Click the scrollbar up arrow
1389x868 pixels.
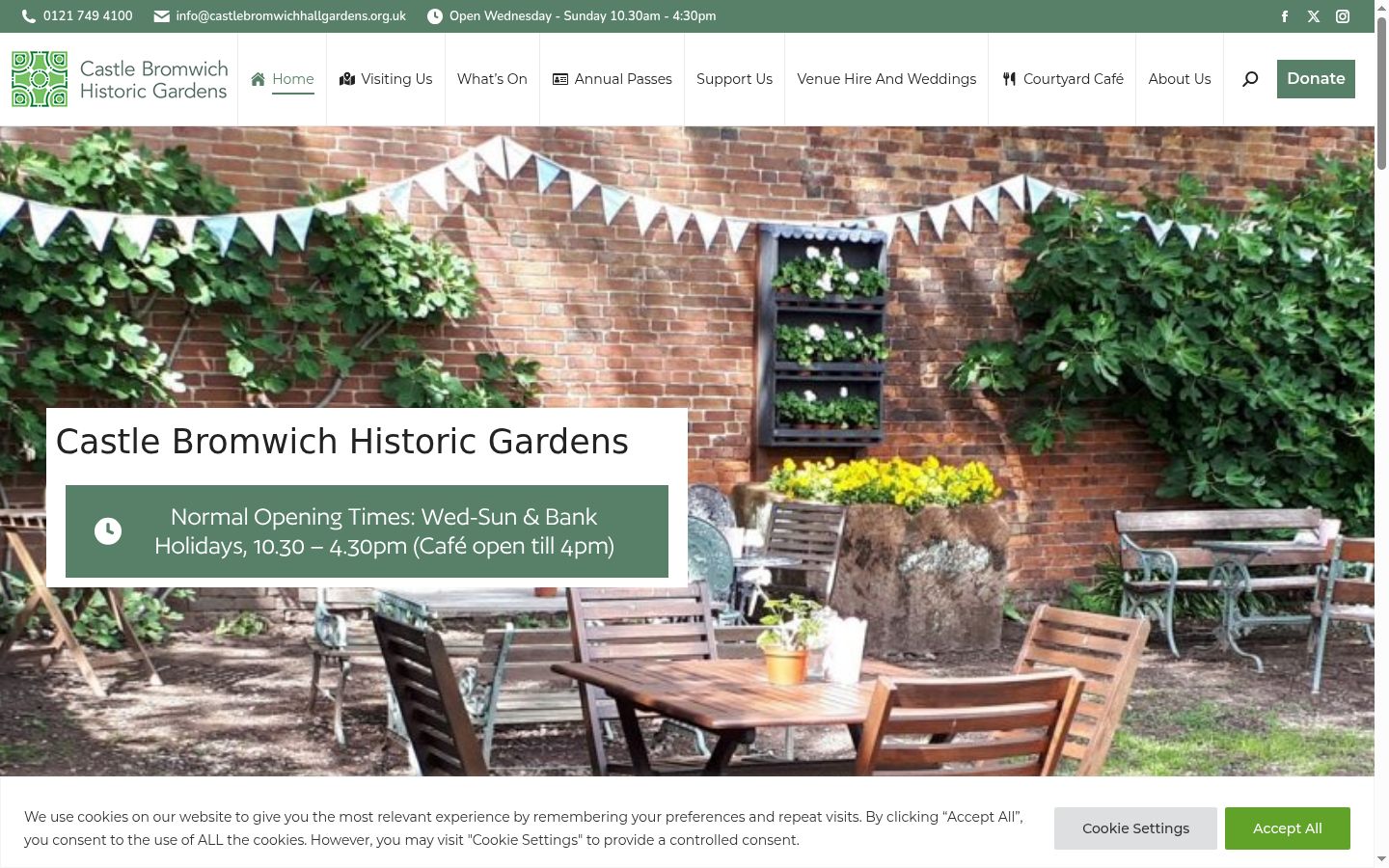[x=1381, y=8]
